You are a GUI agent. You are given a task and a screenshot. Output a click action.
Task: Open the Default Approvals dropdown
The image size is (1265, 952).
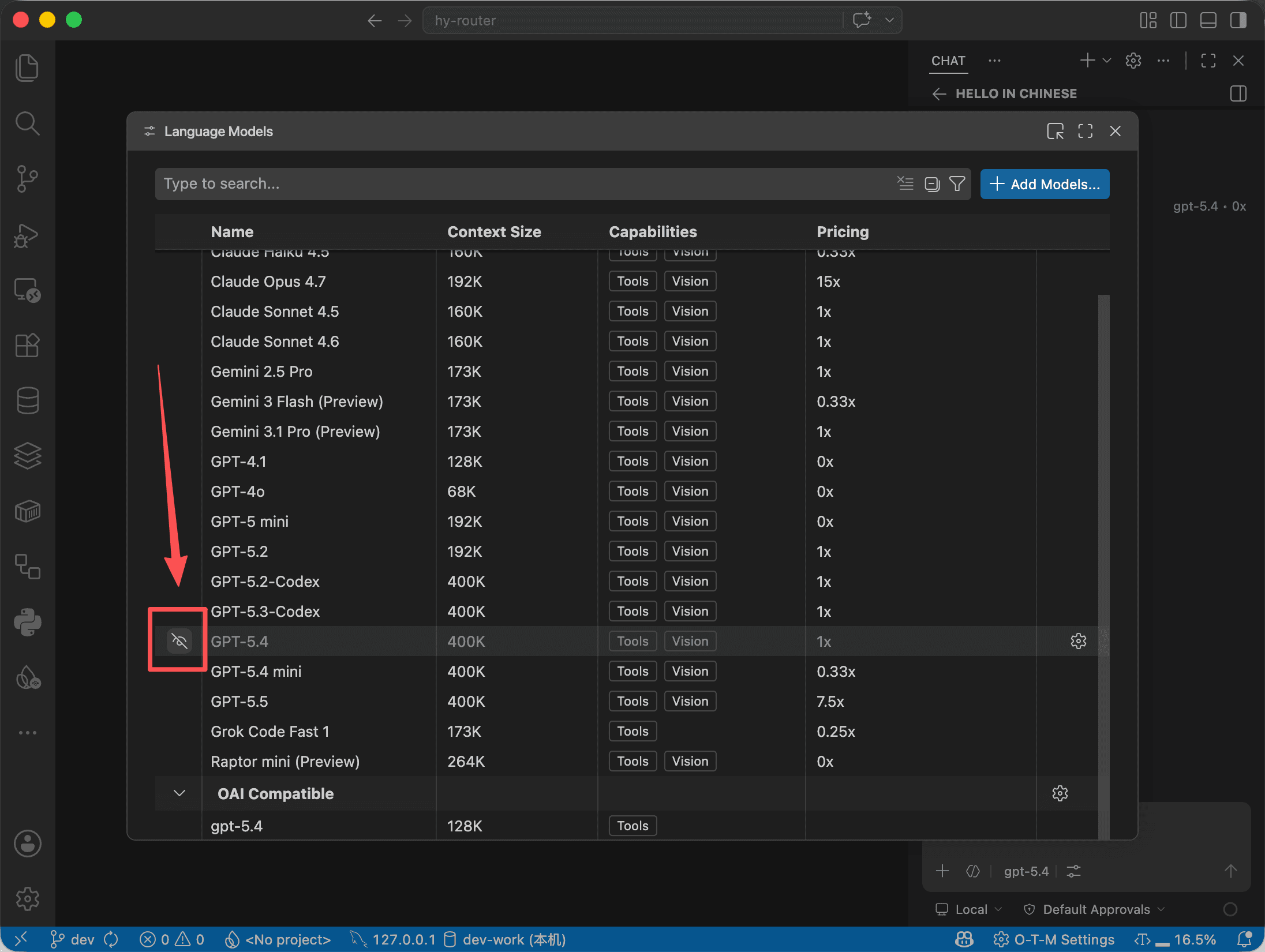pyautogui.click(x=1094, y=910)
